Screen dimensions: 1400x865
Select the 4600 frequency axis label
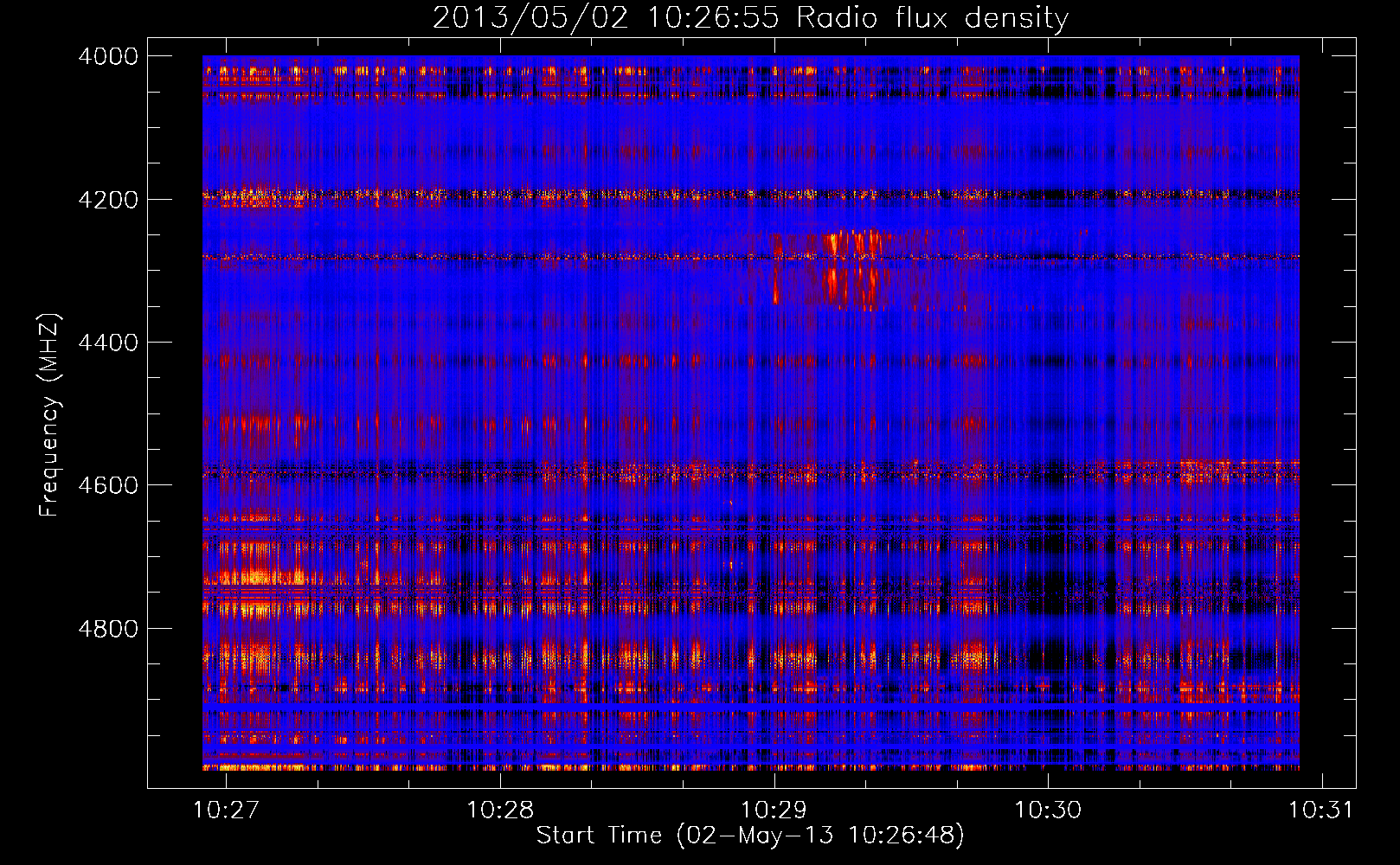[x=108, y=485]
